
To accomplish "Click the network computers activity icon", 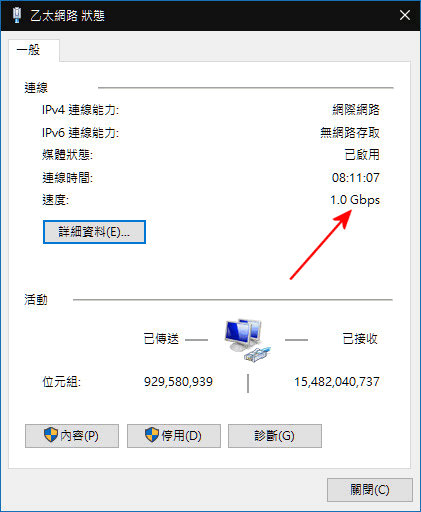I will 247,340.
